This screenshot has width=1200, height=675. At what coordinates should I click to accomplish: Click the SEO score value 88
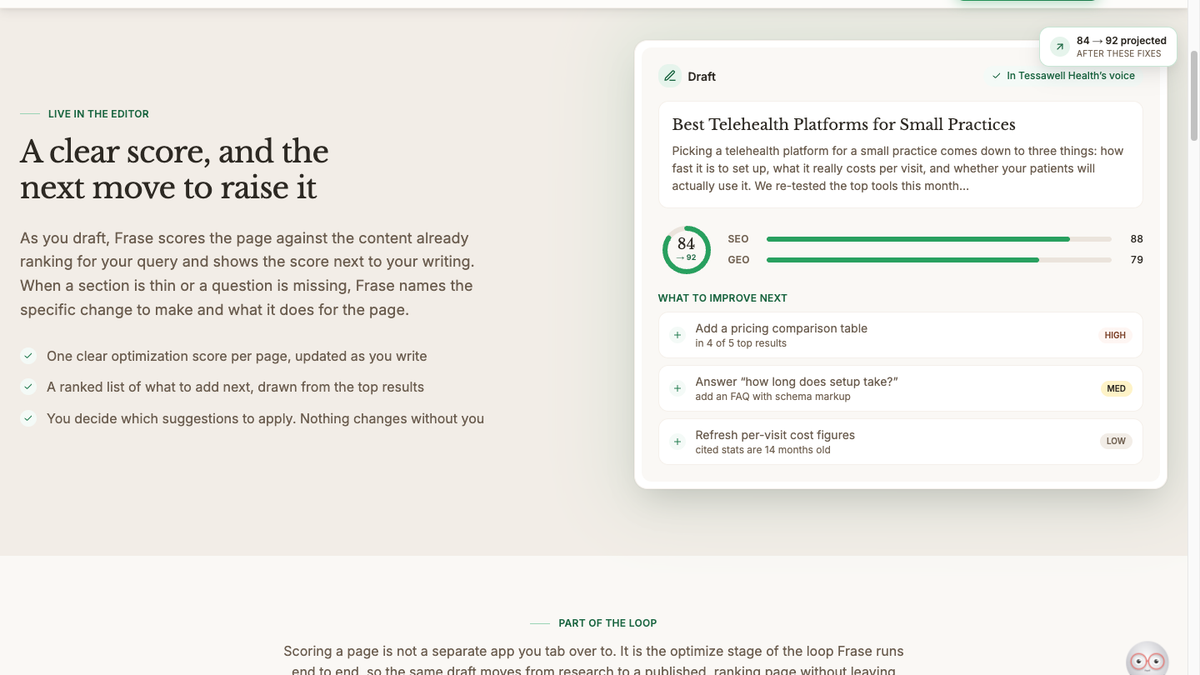click(x=1136, y=239)
